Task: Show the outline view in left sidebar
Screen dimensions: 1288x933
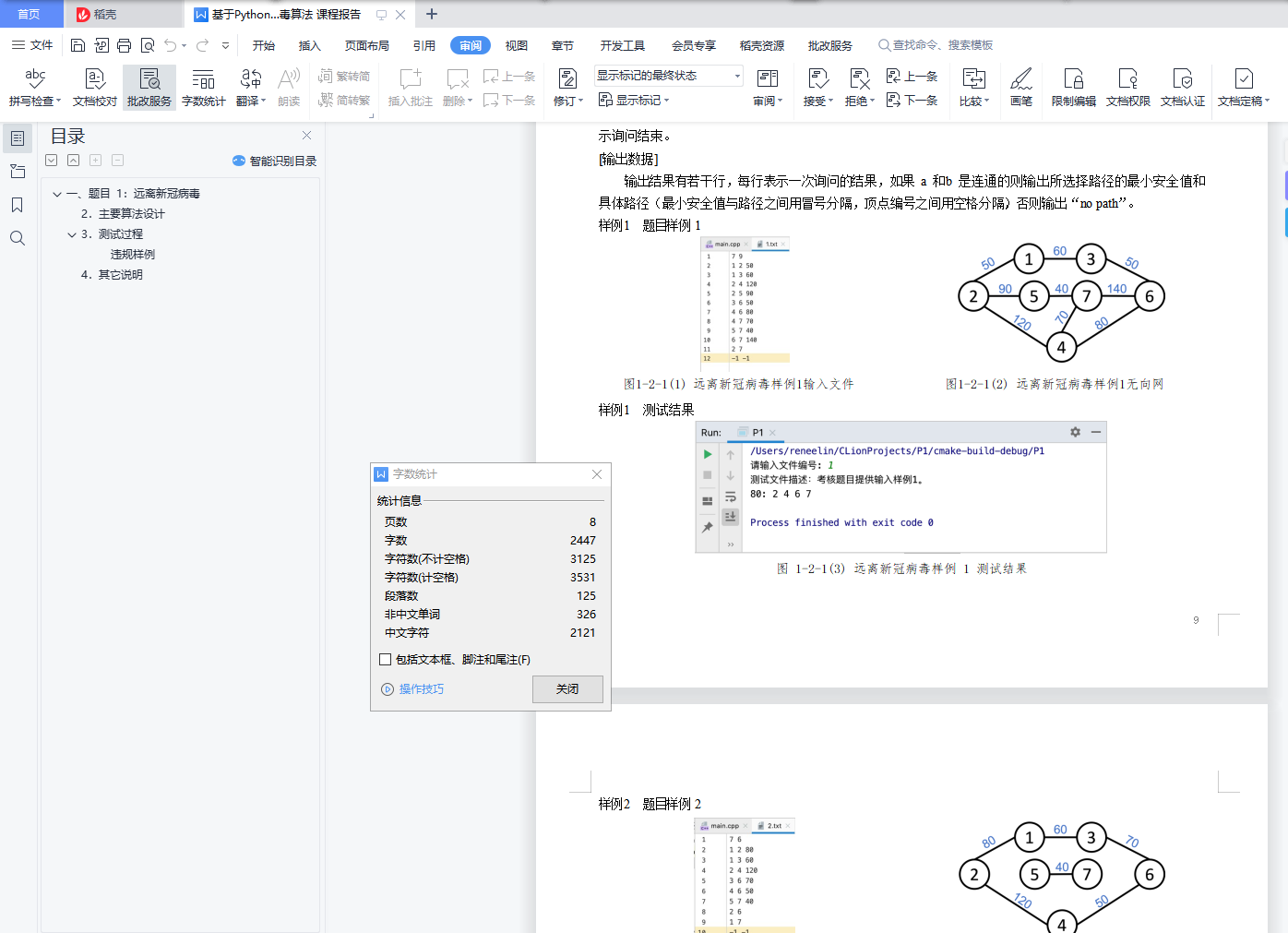Action: pos(18,138)
